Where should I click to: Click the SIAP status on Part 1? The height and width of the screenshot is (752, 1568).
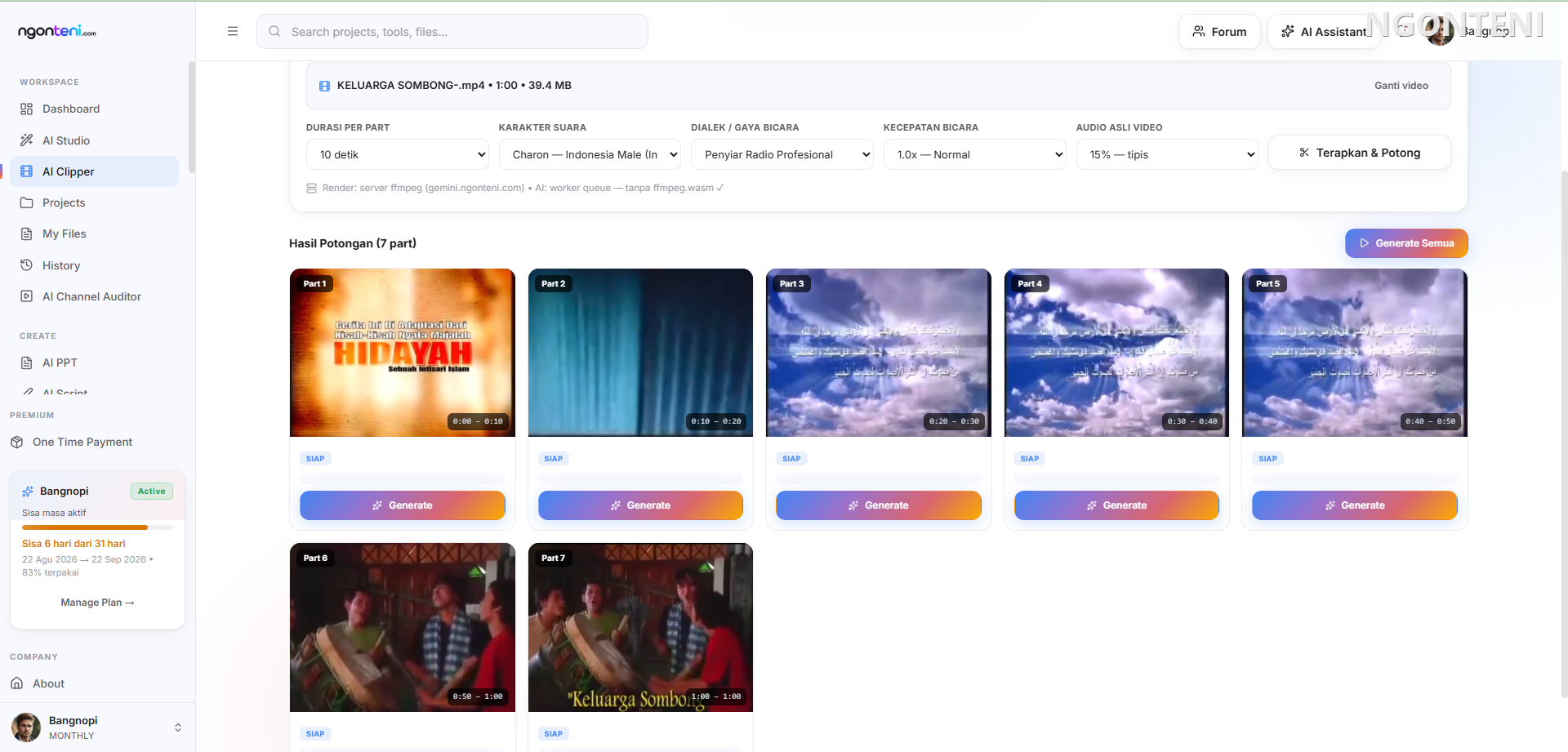click(315, 459)
